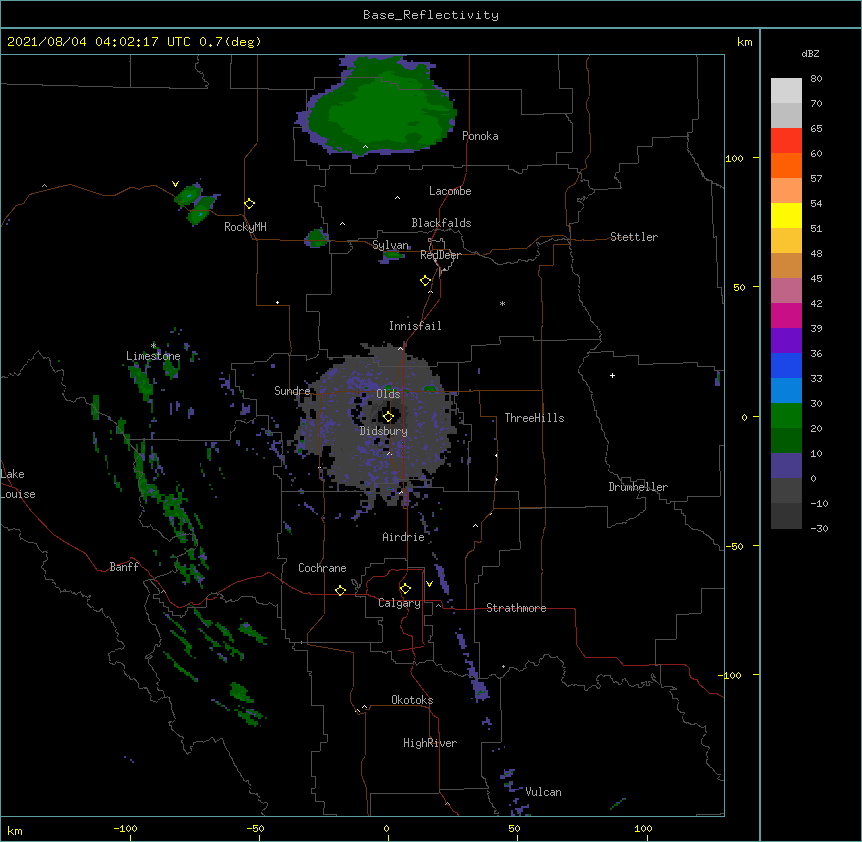Click the Blackfalds label

441,223
